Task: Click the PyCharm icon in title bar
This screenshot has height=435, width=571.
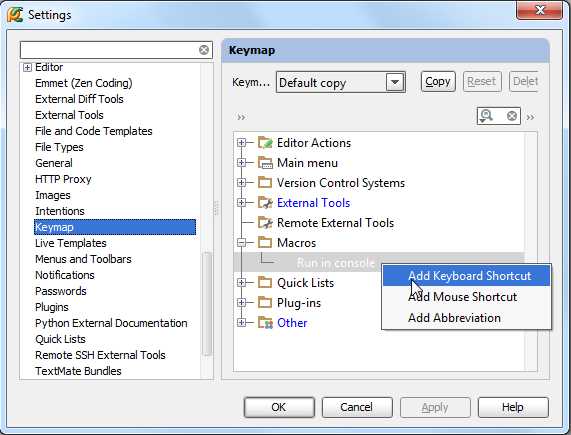Action: 15,15
